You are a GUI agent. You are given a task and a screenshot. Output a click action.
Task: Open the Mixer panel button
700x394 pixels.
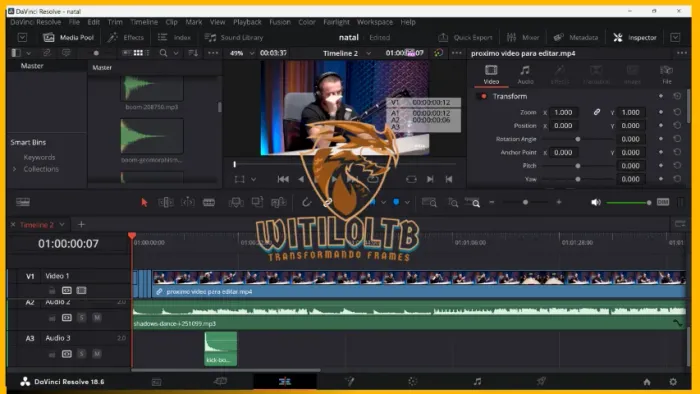pyautogui.click(x=523, y=37)
